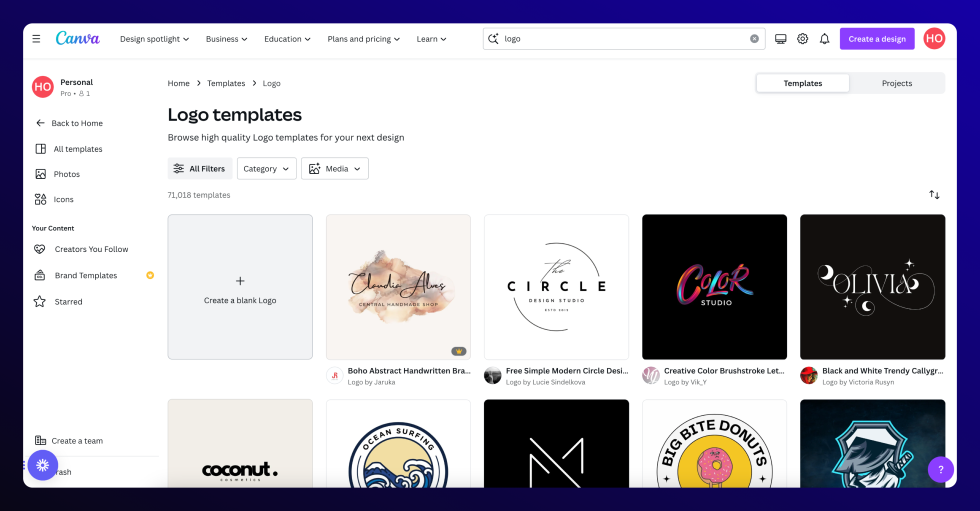Screen dimensions: 980x511
Task: Expand the Media dropdown
Action: point(335,169)
